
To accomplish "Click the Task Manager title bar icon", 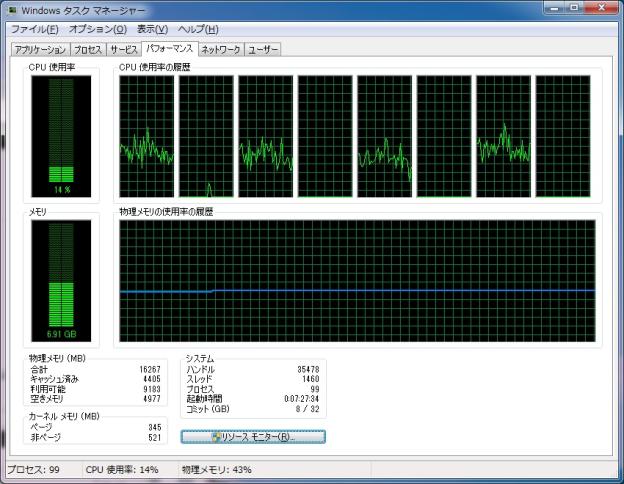I will pyautogui.click(x=12, y=10).
